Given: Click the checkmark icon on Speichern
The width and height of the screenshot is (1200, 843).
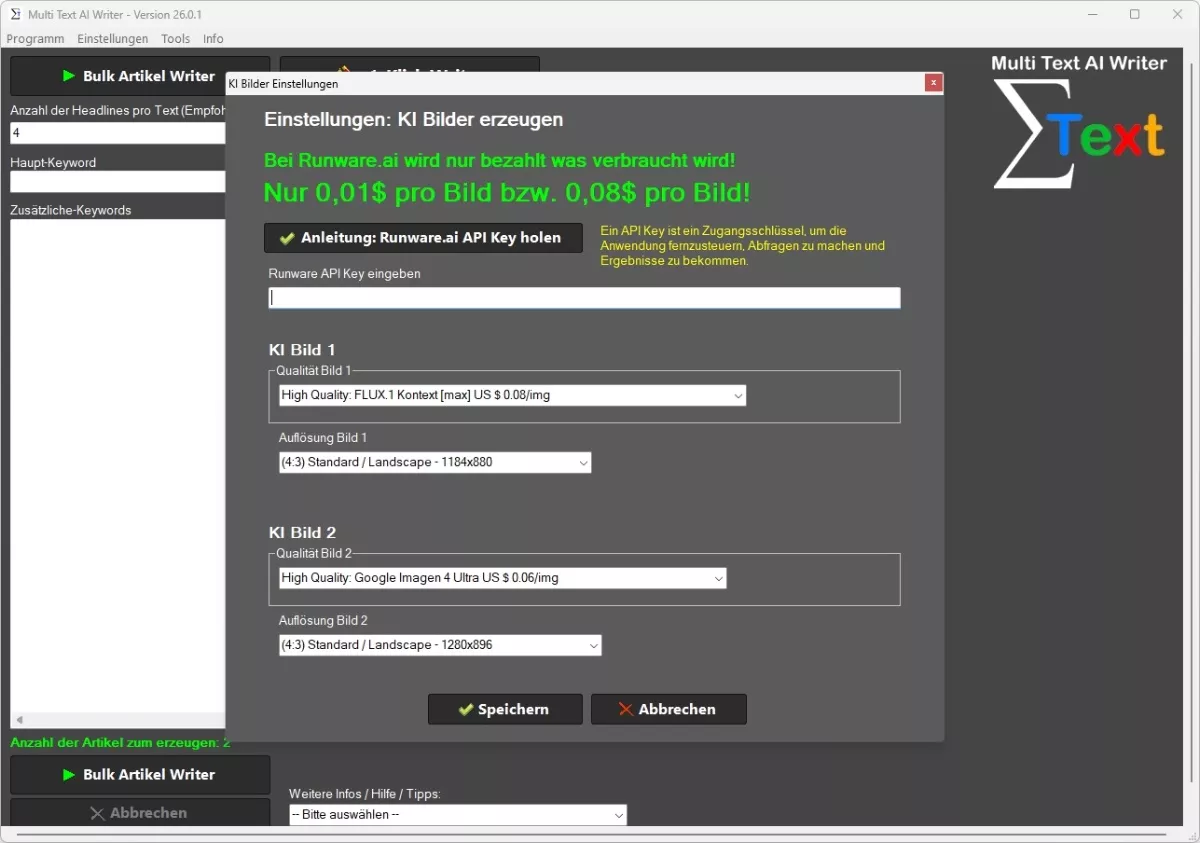Looking at the screenshot, I should pyautogui.click(x=465, y=709).
